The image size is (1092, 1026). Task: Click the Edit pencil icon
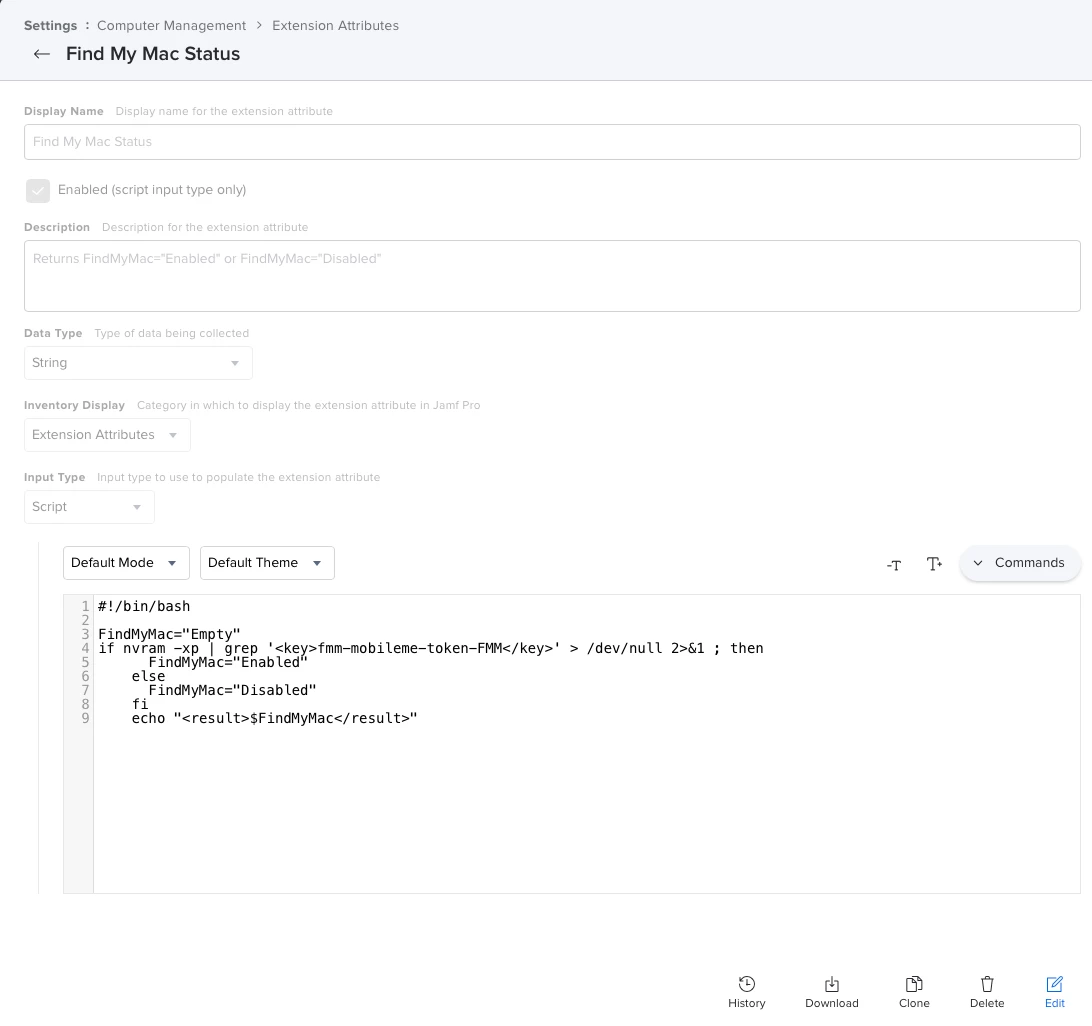[1054, 984]
